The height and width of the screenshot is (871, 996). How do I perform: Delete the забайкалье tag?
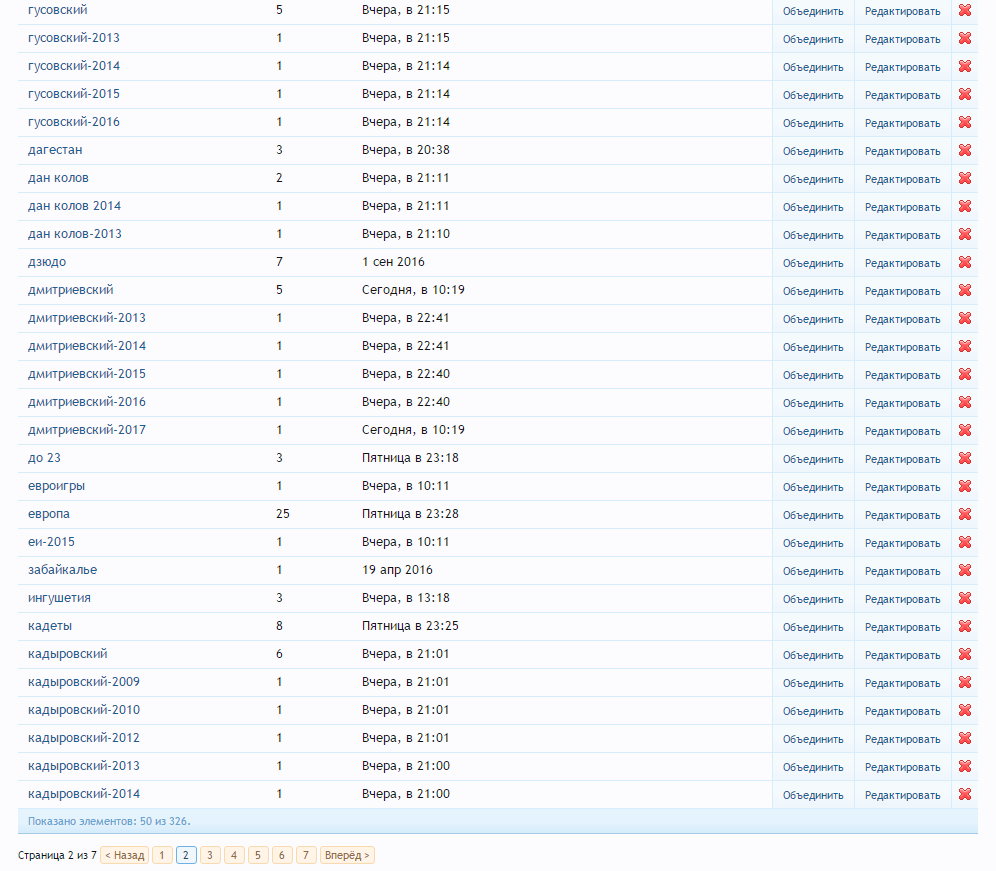tap(965, 570)
